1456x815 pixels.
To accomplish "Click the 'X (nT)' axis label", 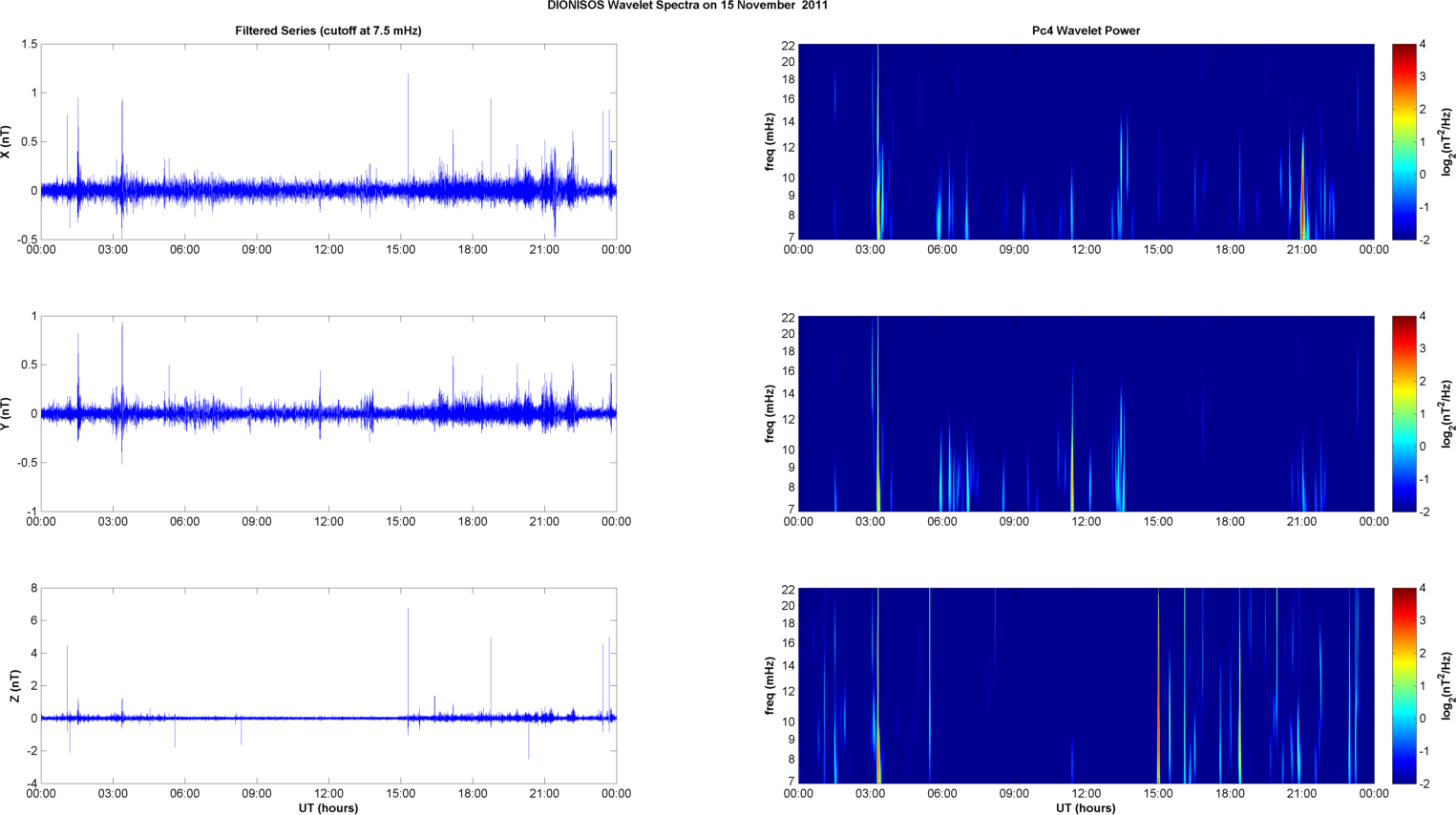I will [x=7, y=142].
